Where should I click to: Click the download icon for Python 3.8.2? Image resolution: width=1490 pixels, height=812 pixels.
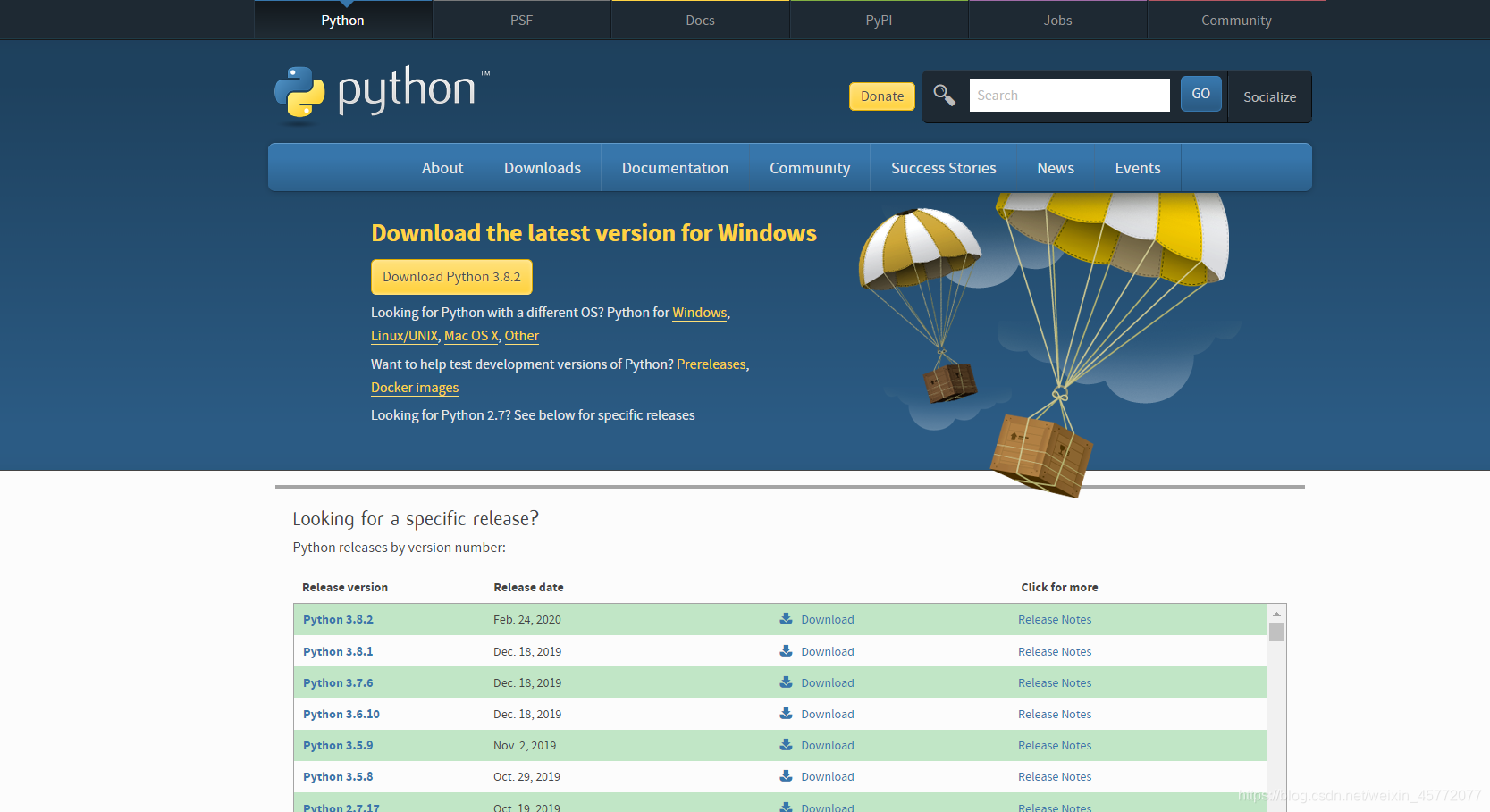coord(786,619)
